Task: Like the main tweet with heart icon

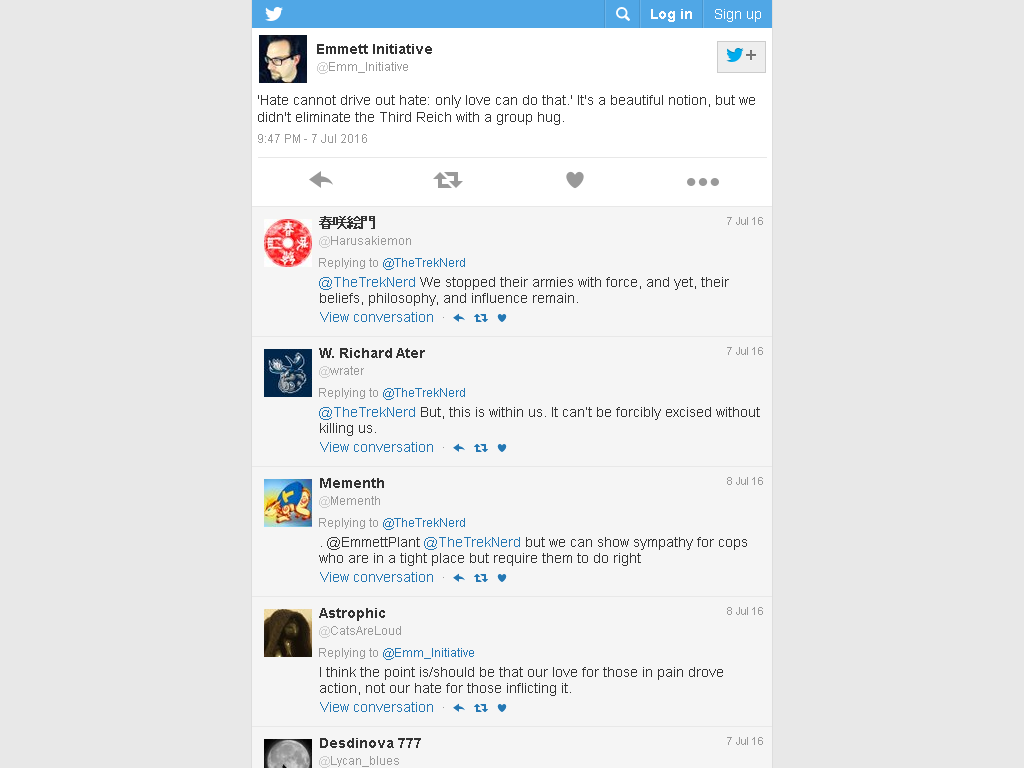Action: 575,180
